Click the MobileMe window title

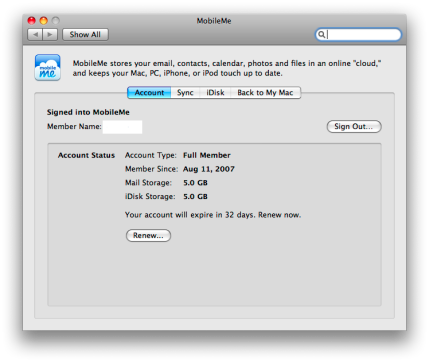214,21
